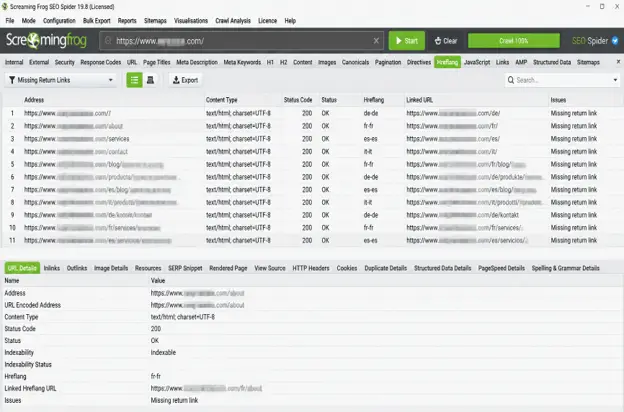Expand the search options dropdown arrow
Screen dimensions: 624x412
pyautogui.click(x=615, y=80)
